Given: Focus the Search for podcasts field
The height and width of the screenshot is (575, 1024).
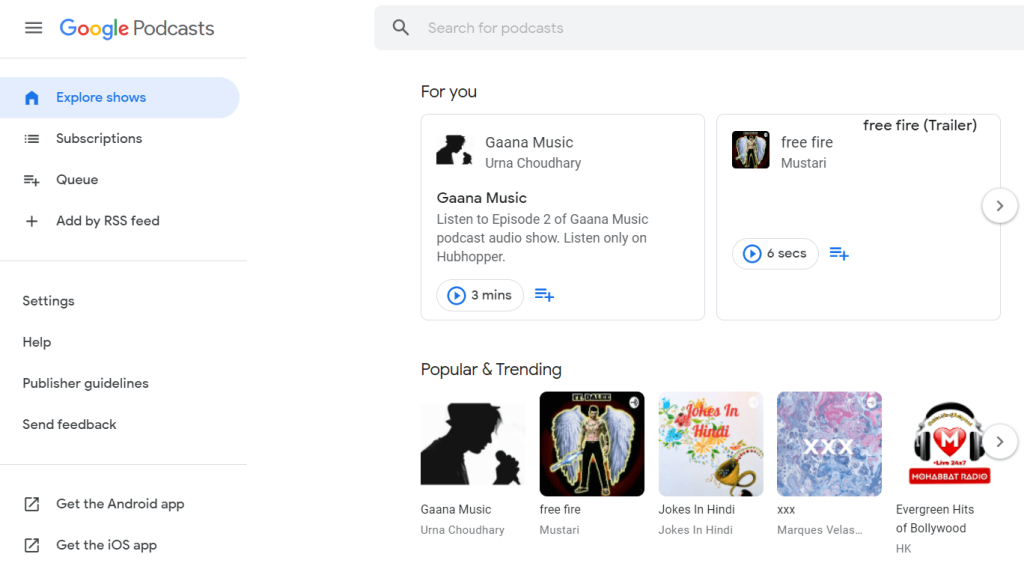Looking at the screenshot, I should click(699, 27).
